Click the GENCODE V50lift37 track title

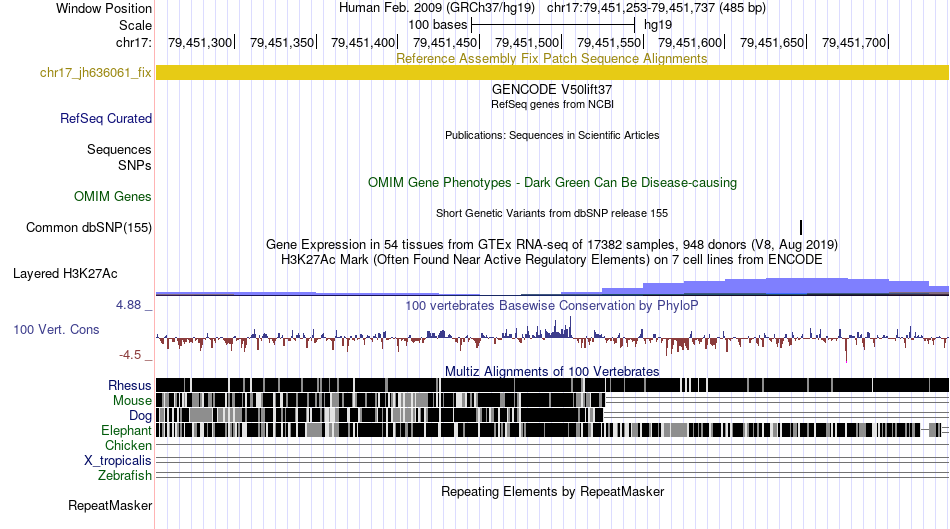(x=552, y=89)
